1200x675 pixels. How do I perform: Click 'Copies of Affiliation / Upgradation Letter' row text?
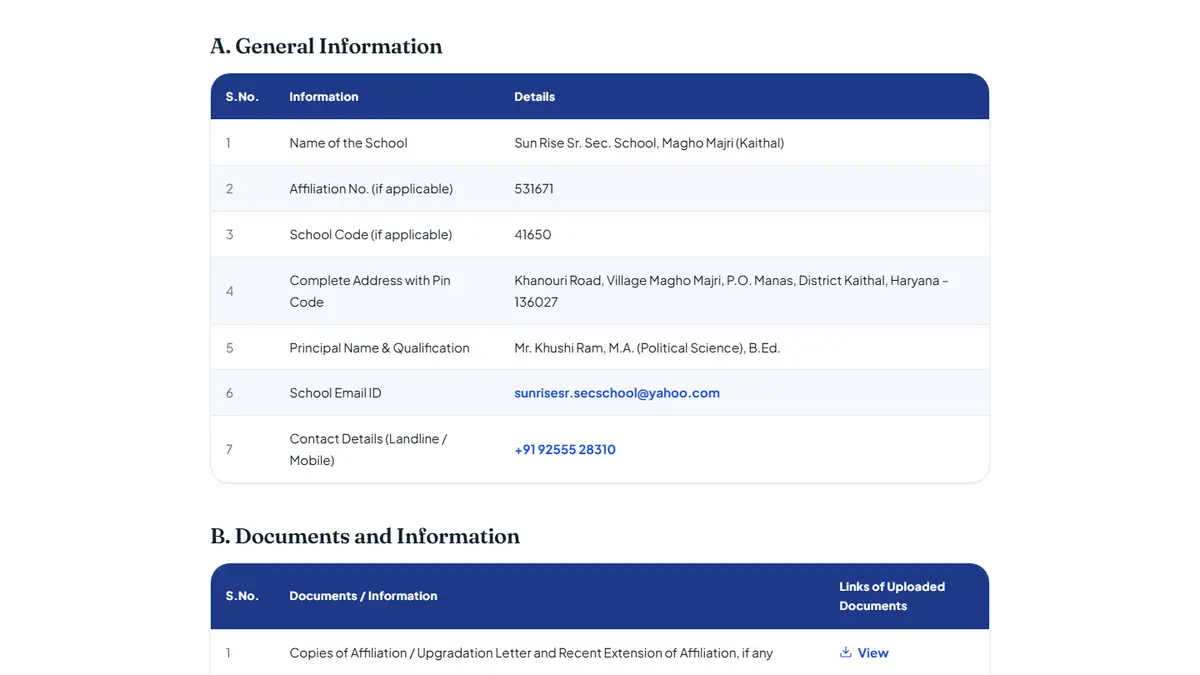(531, 653)
